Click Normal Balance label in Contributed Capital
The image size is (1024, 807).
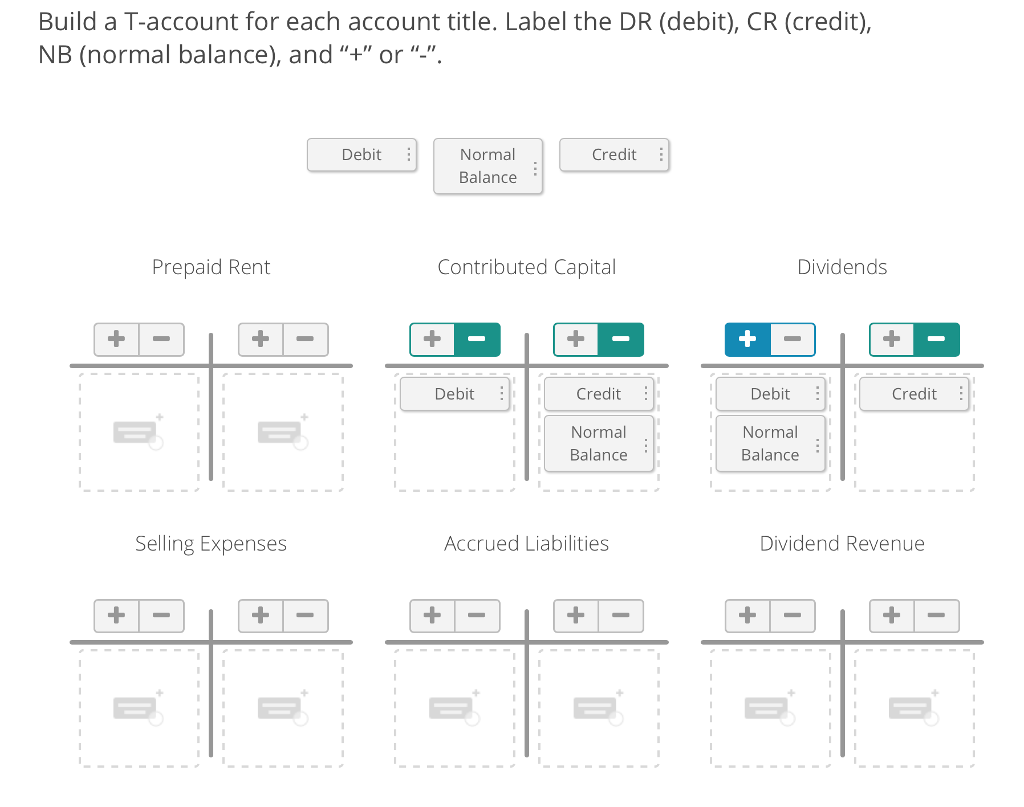[598, 443]
